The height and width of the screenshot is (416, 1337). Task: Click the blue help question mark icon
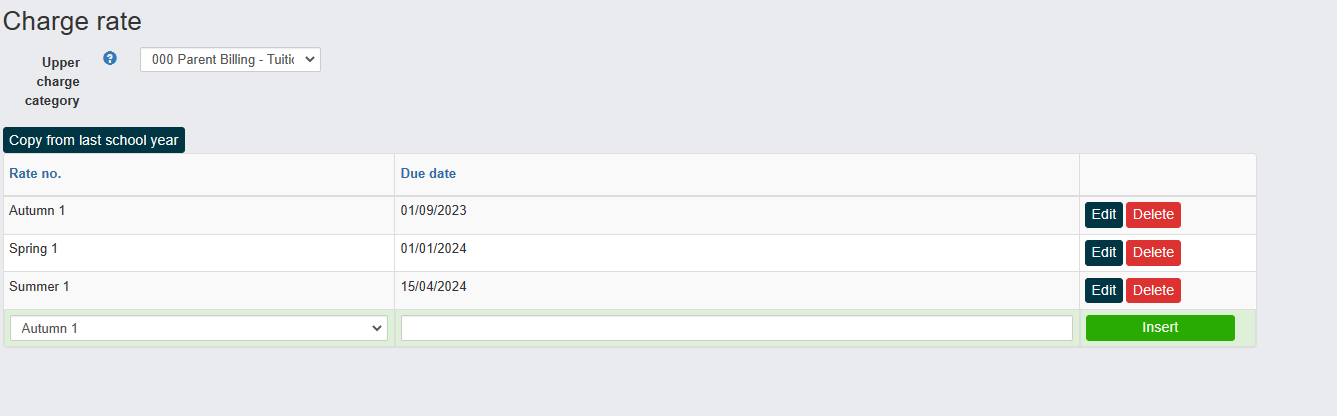coord(110,58)
